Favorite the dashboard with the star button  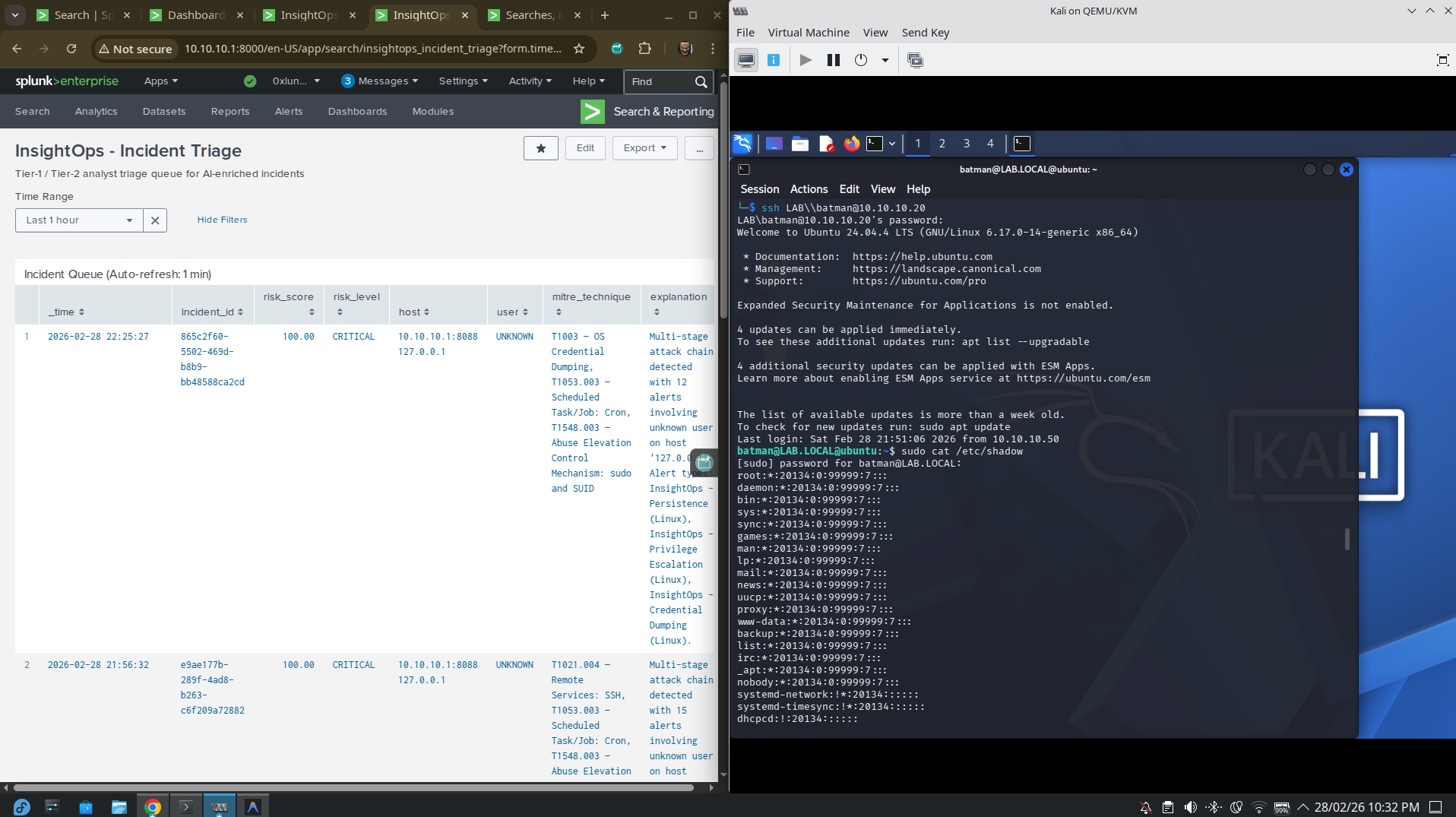(x=541, y=148)
